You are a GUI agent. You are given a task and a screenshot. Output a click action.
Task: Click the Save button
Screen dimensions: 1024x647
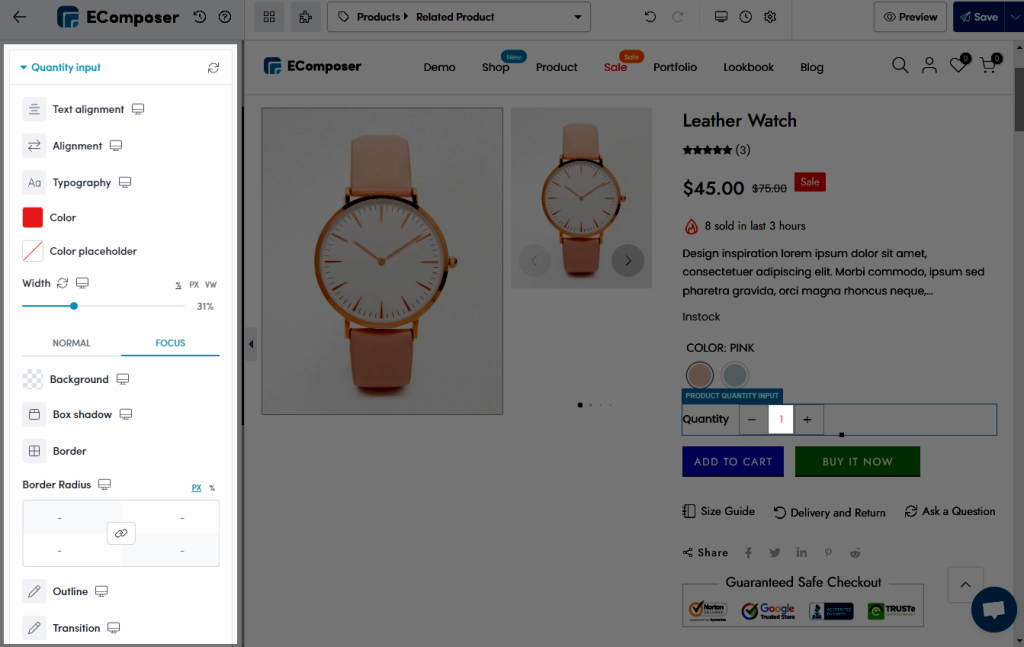[x=979, y=17]
